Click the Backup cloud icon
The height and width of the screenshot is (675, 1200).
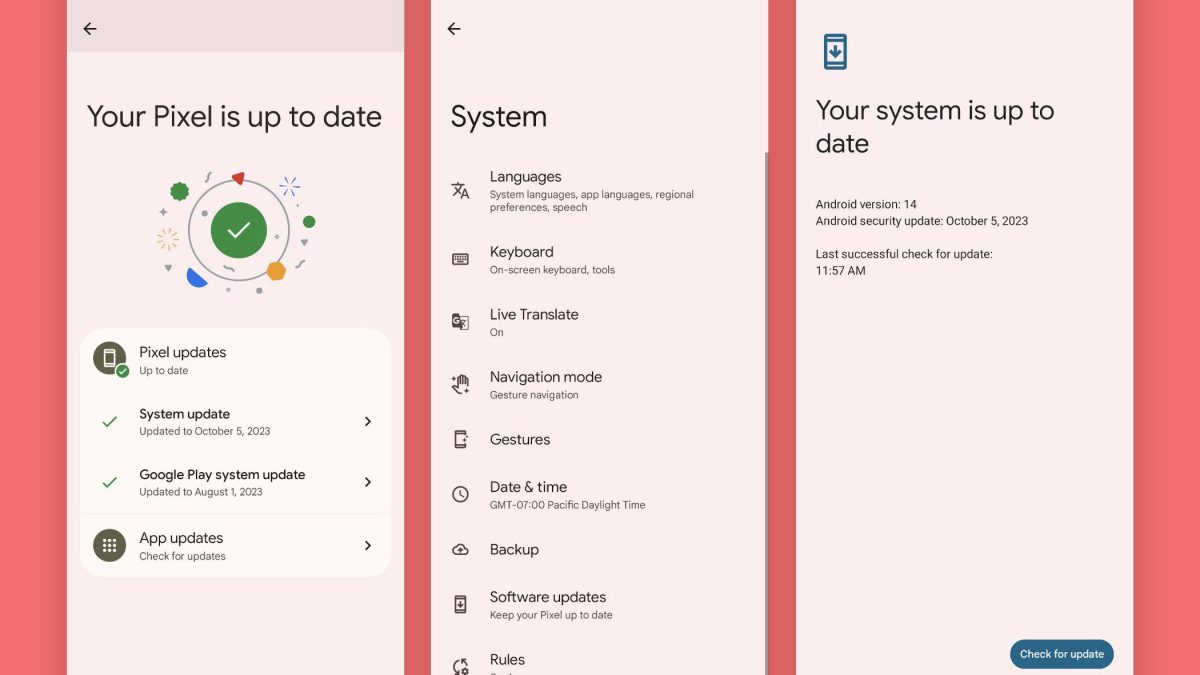click(x=460, y=550)
